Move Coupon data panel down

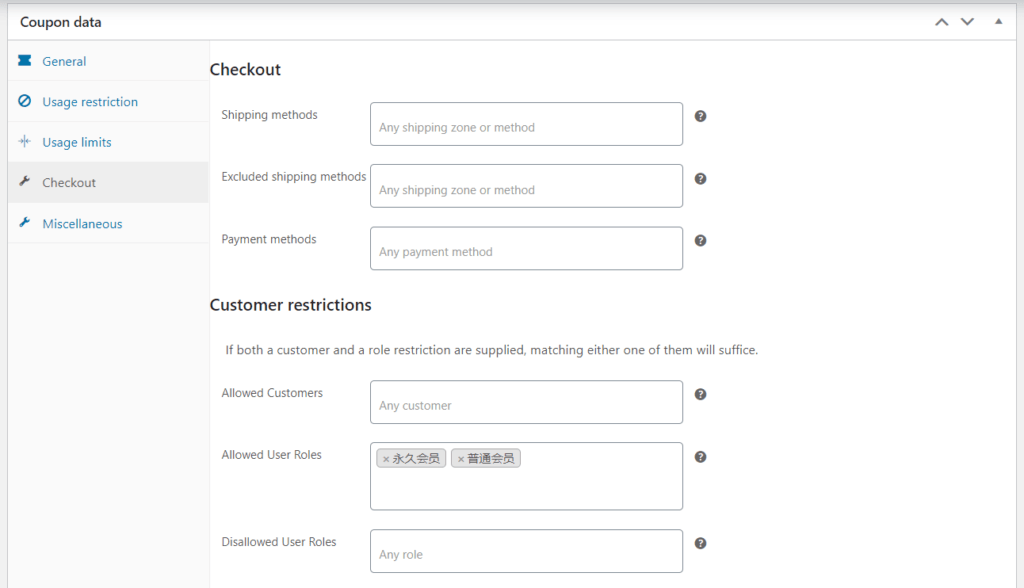point(967,22)
